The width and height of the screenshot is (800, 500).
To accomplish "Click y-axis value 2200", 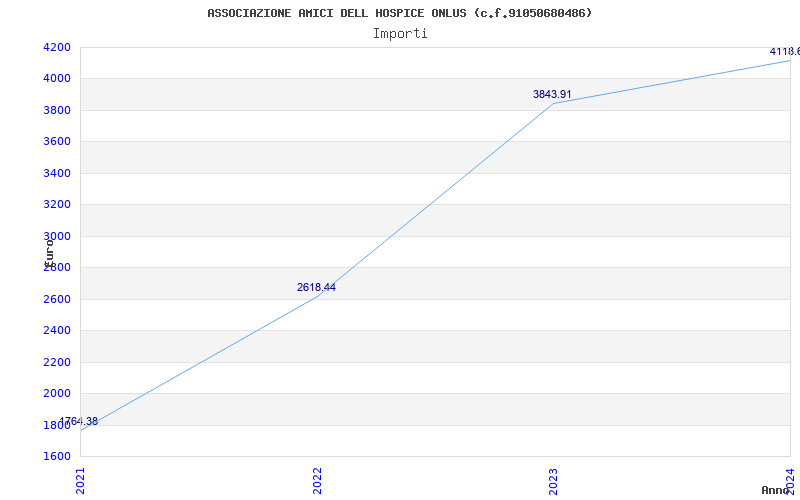I will coord(57,362).
